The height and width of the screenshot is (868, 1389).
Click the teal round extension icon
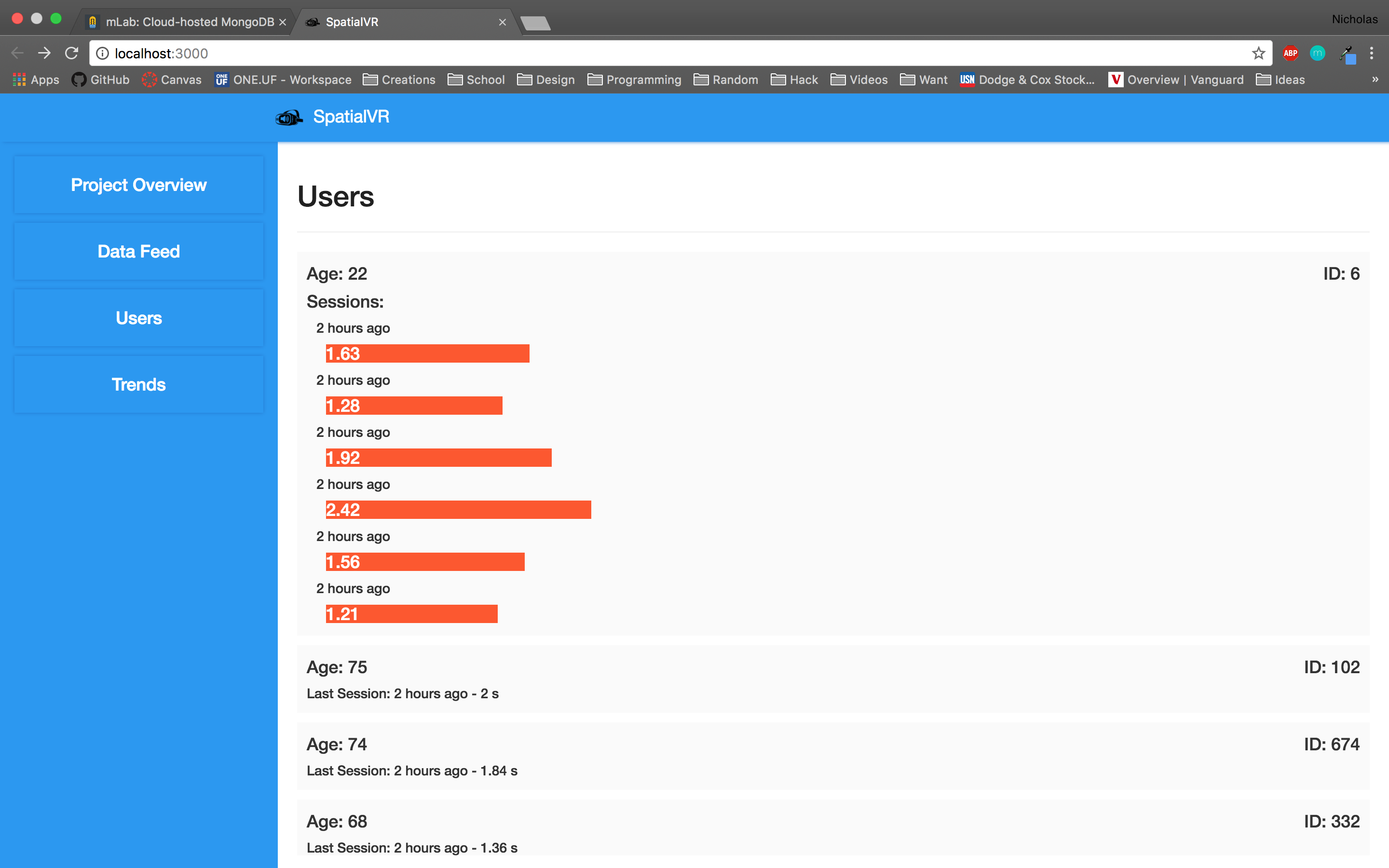click(x=1317, y=54)
